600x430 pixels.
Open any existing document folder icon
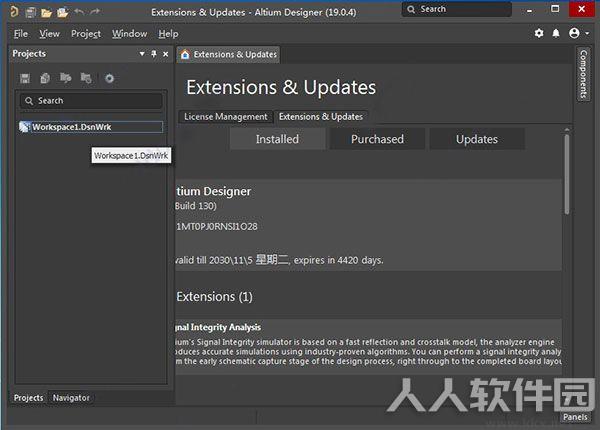(x=46, y=13)
